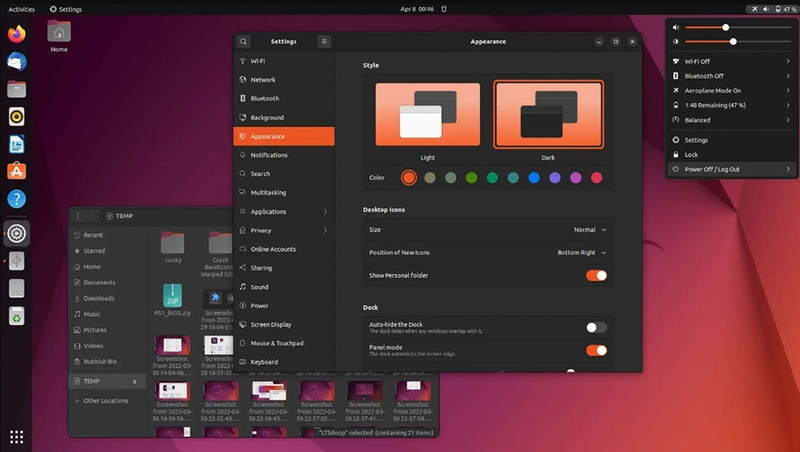The image size is (800, 452).
Task: Click the volume speaker icon in system menu
Action: coord(676,28)
